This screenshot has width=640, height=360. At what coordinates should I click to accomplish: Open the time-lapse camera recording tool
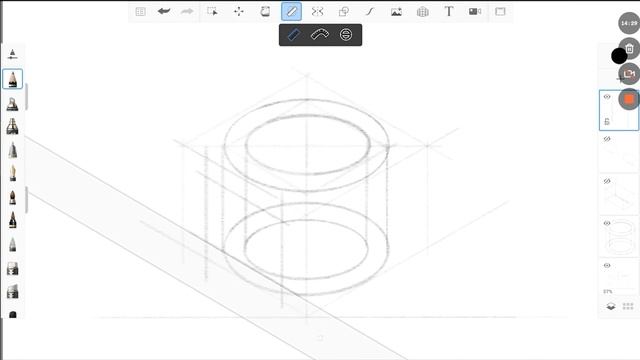[475, 11]
